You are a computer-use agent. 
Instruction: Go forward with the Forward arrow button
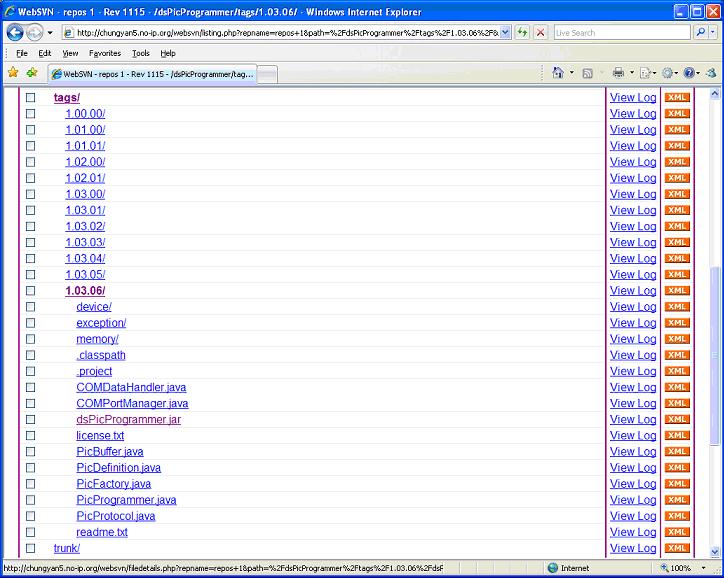(34, 32)
